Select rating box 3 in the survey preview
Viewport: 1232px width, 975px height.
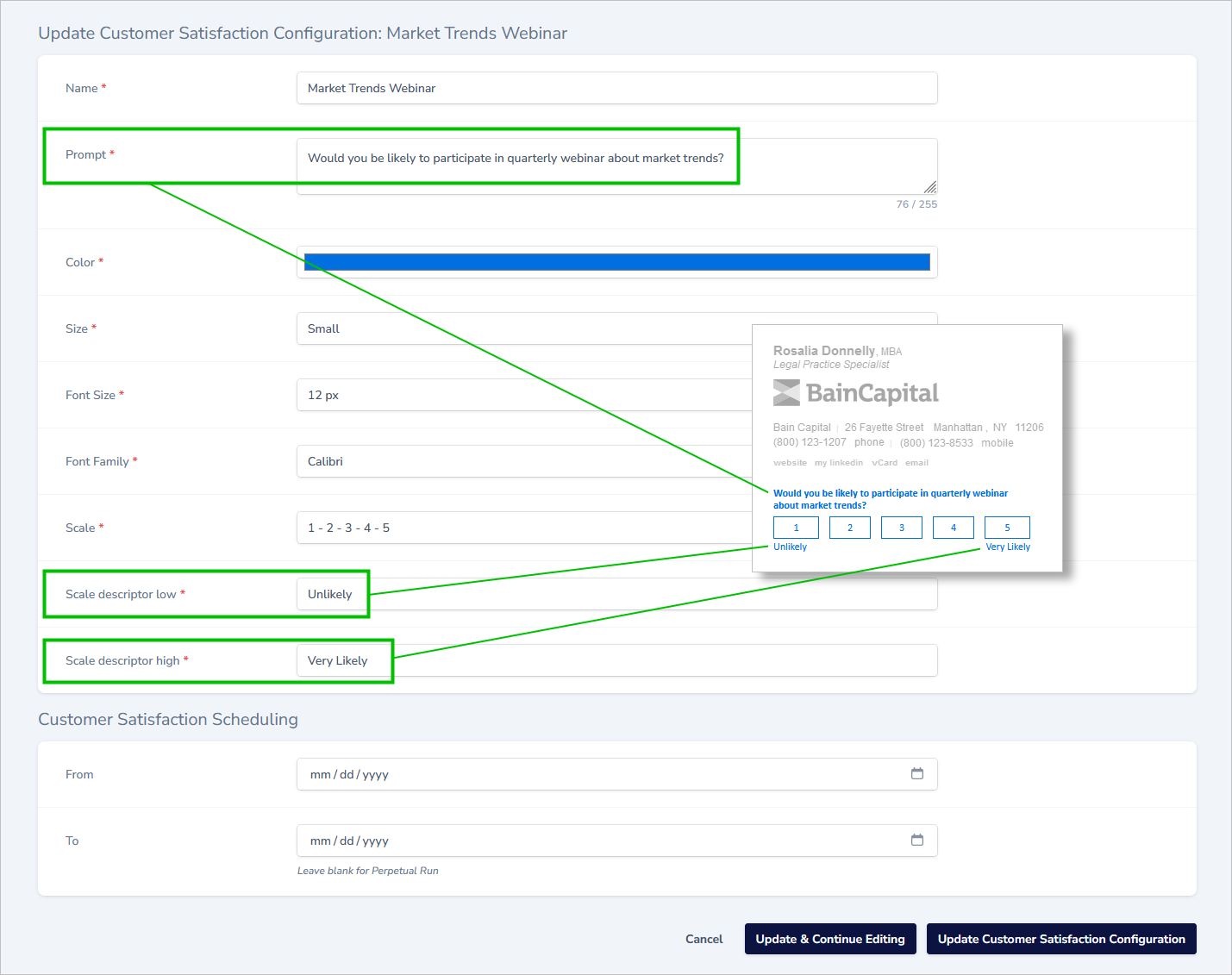tap(901, 527)
